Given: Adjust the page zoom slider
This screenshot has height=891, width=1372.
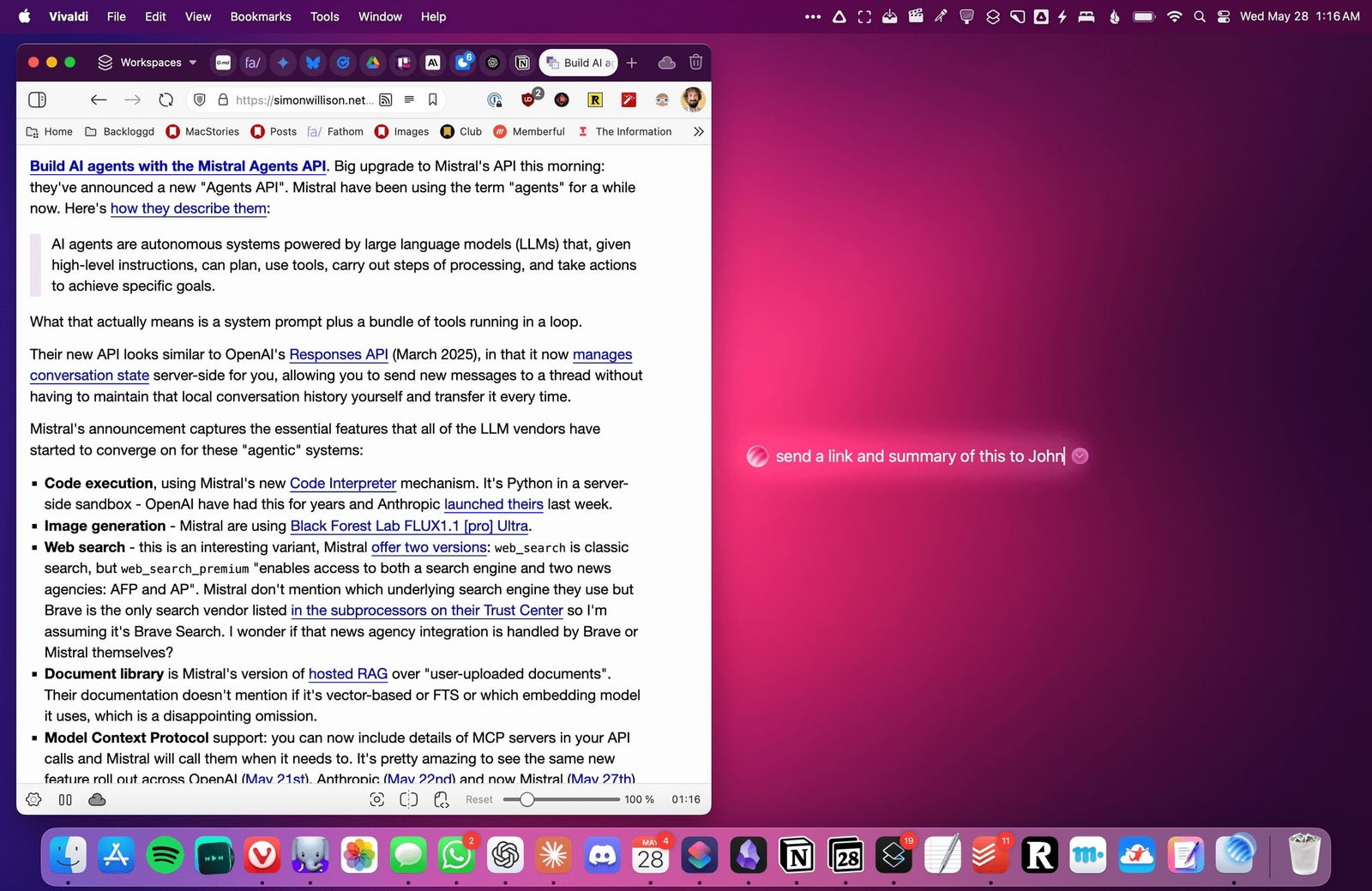Looking at the screenshot, I should pos(527,799).
